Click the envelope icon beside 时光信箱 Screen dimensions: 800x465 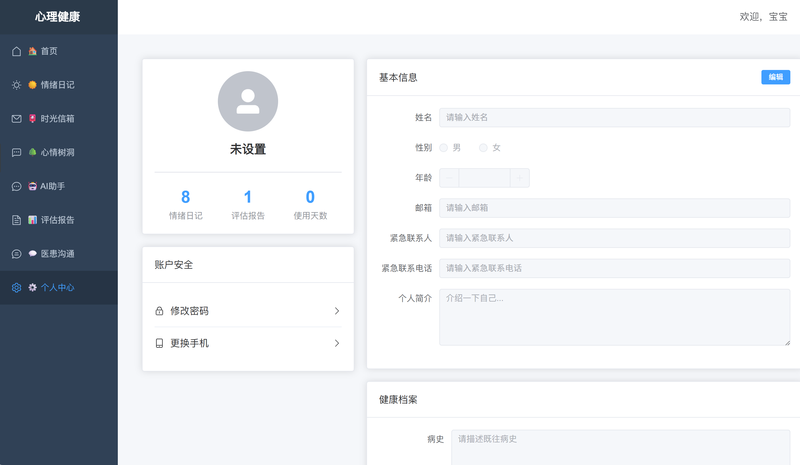[x=16, y=119]
